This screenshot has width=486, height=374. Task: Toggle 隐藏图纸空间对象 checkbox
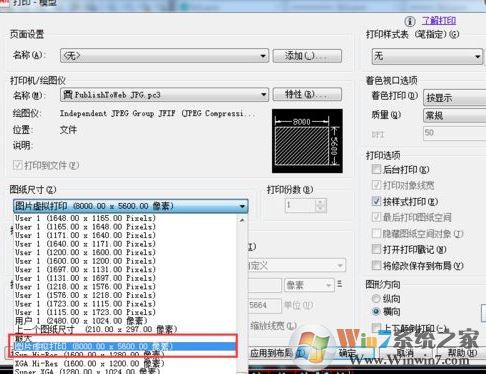click(376, 233)
